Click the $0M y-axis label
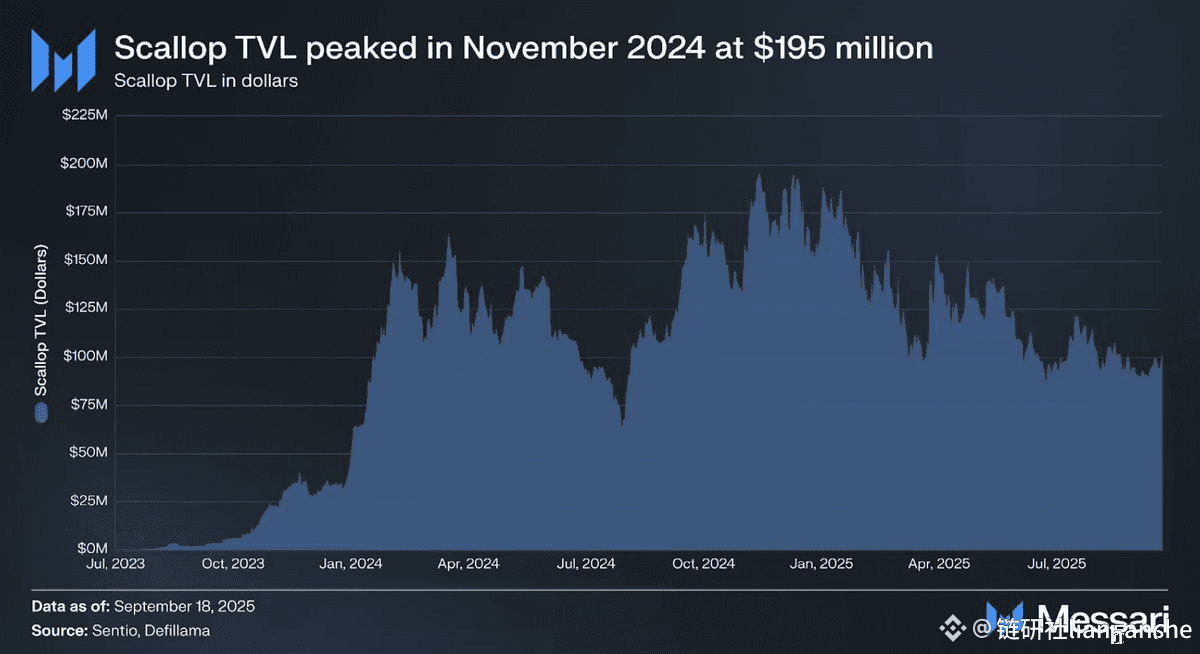Screen dimensions: 1200x654 pos(91,549)
